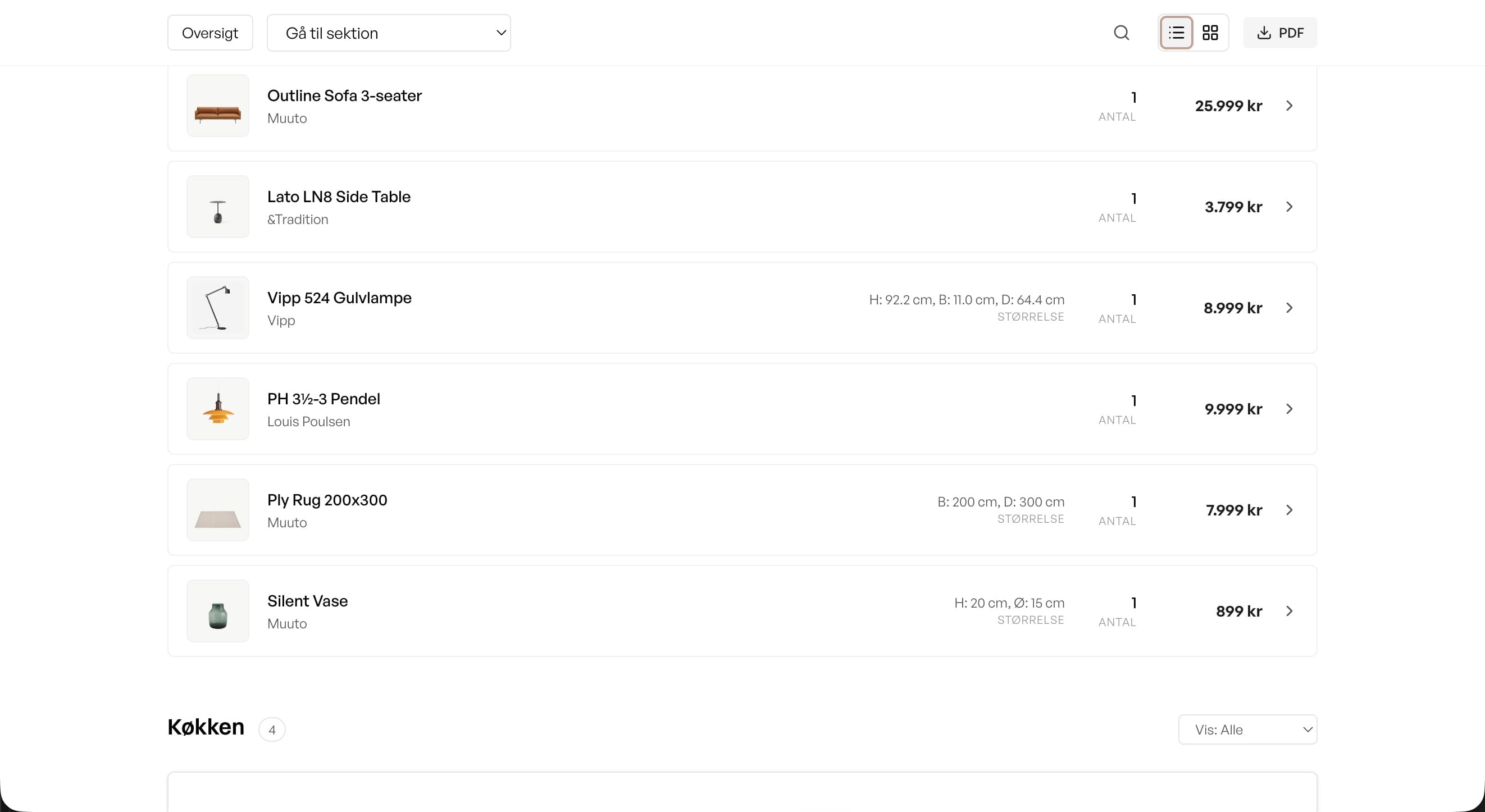Open the Ply Rug thumbnail image

click(x=218, y=510)
